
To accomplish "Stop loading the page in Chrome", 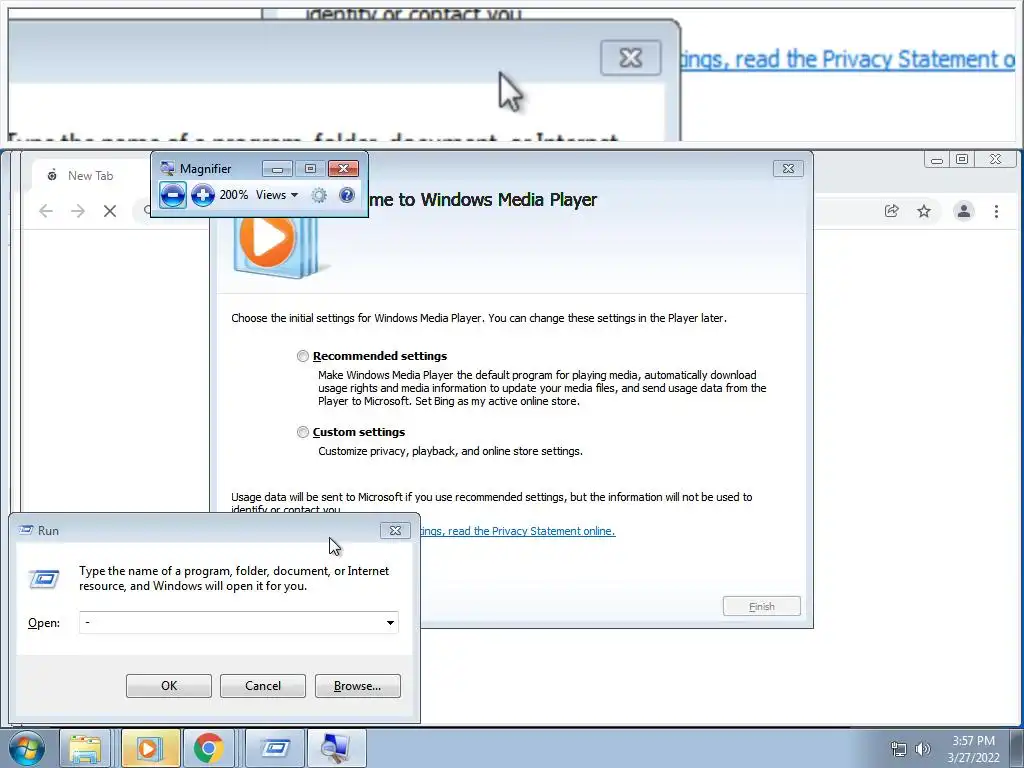I will 110,211.
